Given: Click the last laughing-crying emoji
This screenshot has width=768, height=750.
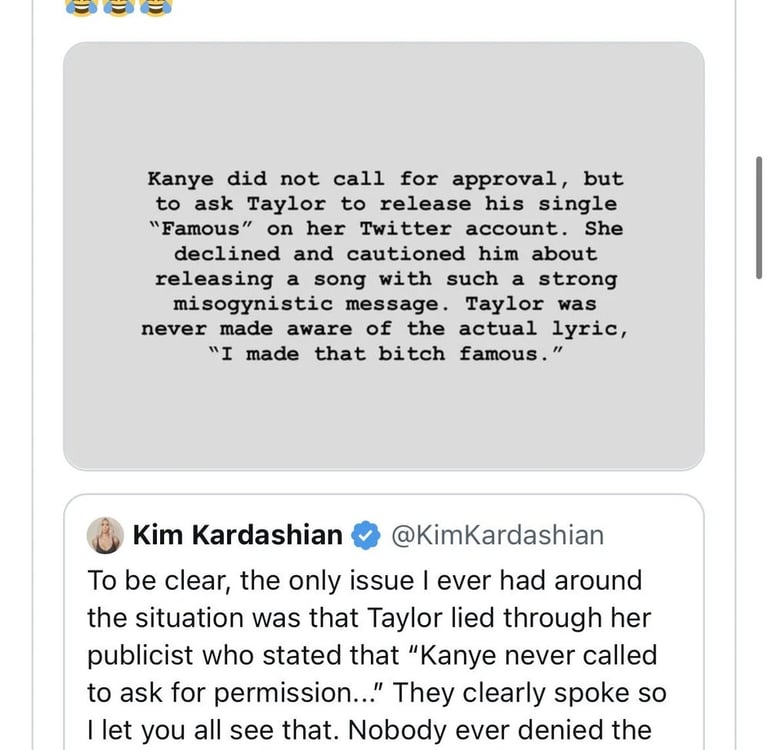Looking at the screenshot, I should click(x=157, y=6).
